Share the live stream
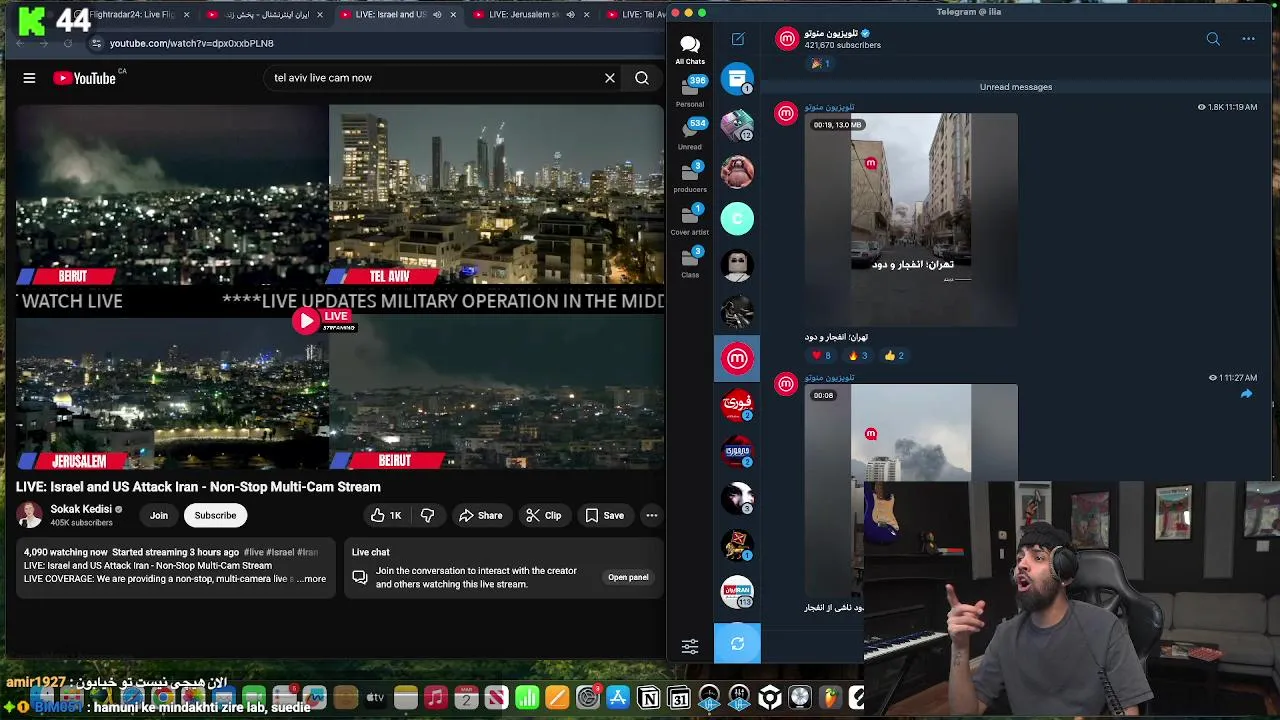 (480, 516)
